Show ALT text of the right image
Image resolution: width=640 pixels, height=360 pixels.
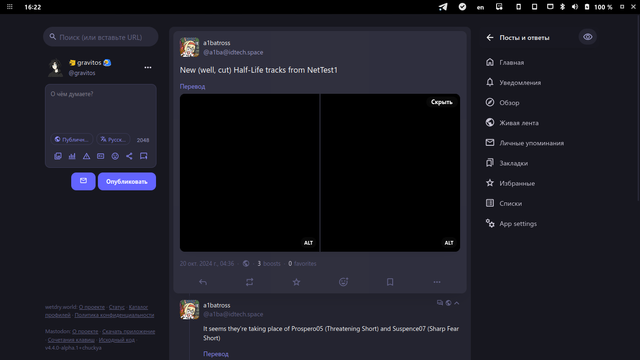point(449,243)
